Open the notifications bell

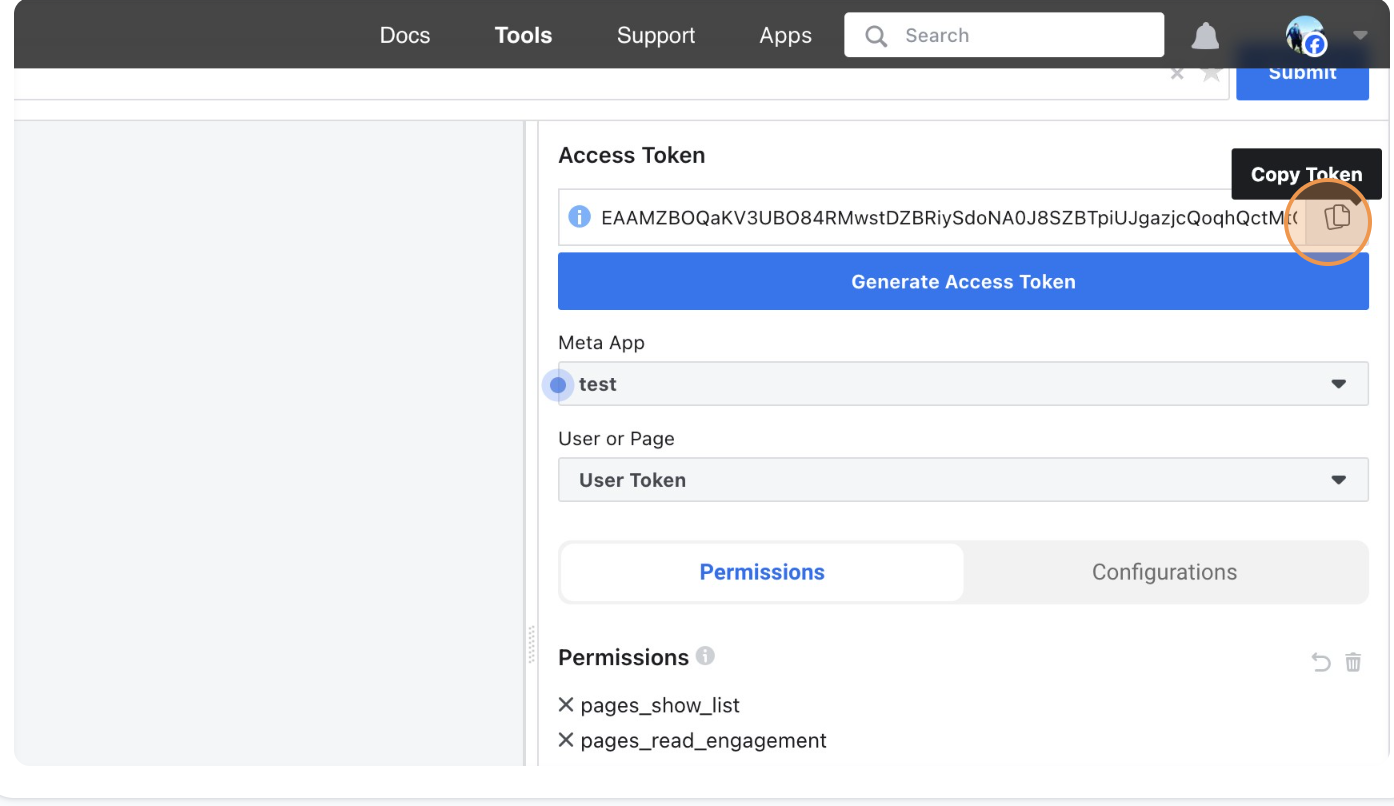pyautogui.click(x=1206, y=36)
